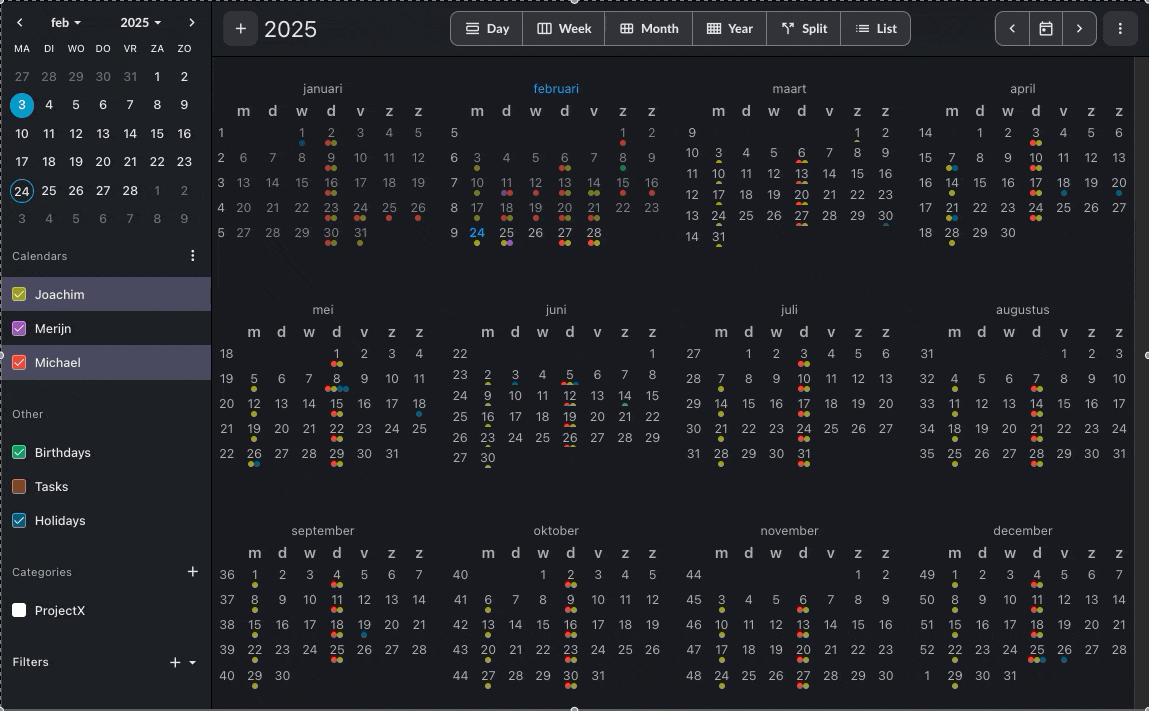Image resolution: width=1149 pixels, height=711 pixels.
Task: Toggle the Joachim calendar checkbox
Action: [19, 295]
